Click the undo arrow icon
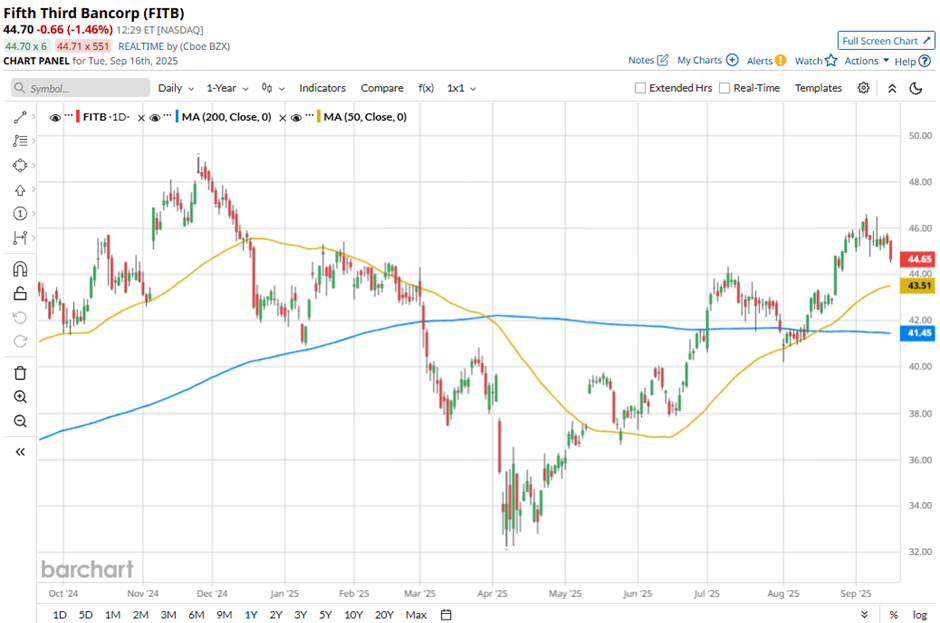This screenshot has width=940, height=623. pyautogui.click(x=20, y=317)
